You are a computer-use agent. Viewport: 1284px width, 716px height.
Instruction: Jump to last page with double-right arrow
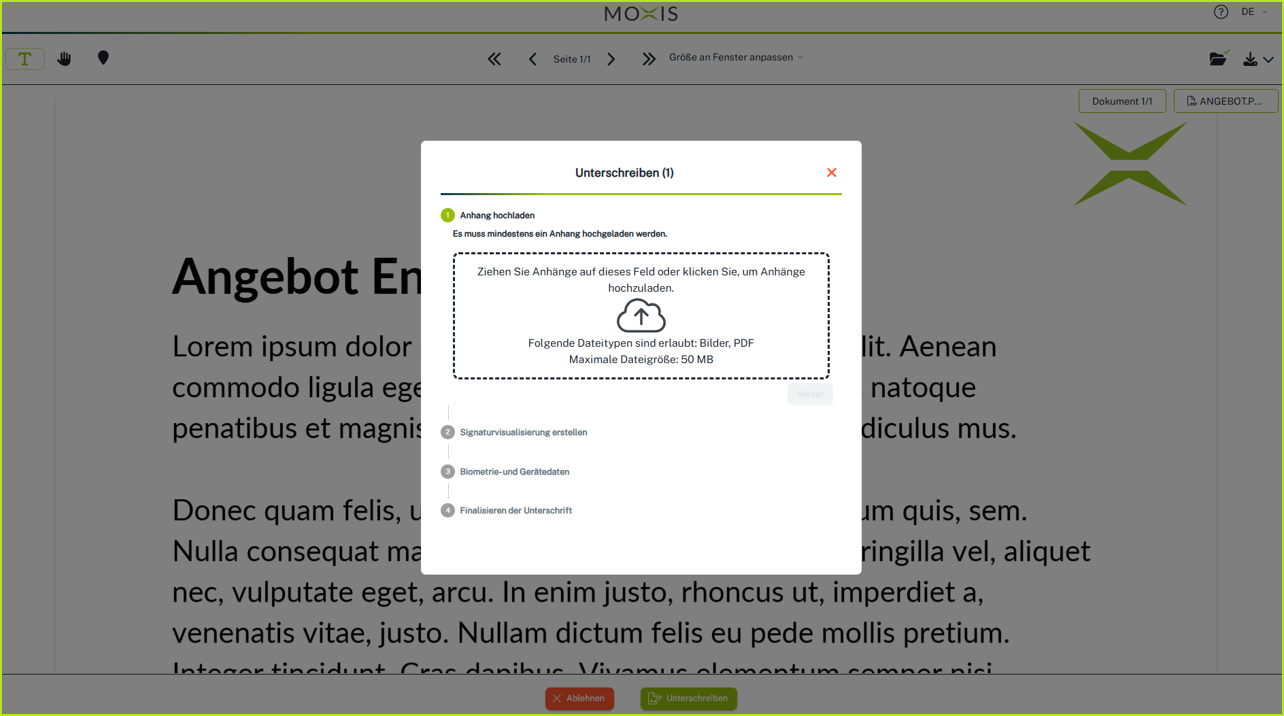coord(649,58)
